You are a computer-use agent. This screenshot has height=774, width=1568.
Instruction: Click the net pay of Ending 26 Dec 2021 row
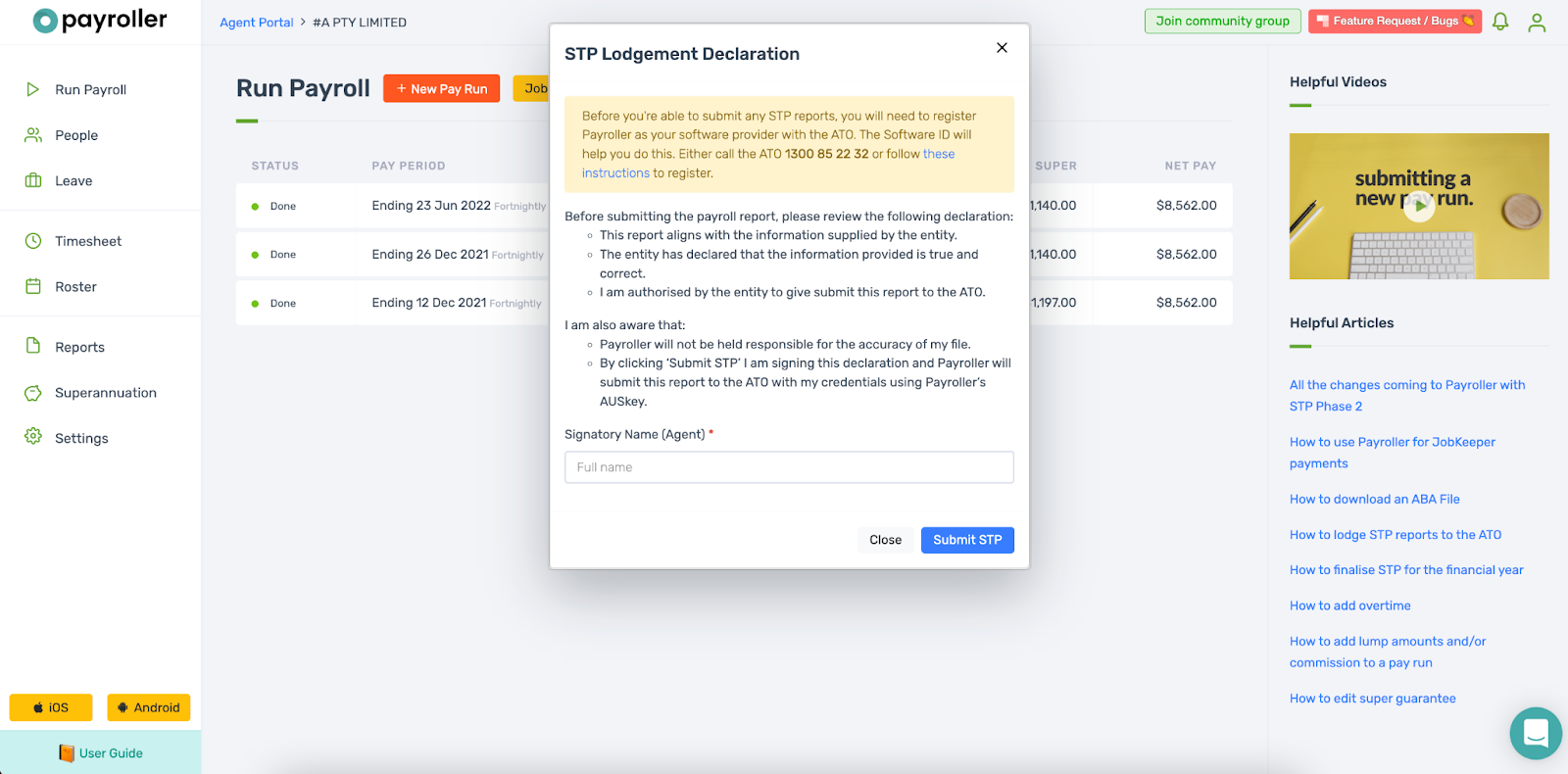click(x=1186, y=254)
